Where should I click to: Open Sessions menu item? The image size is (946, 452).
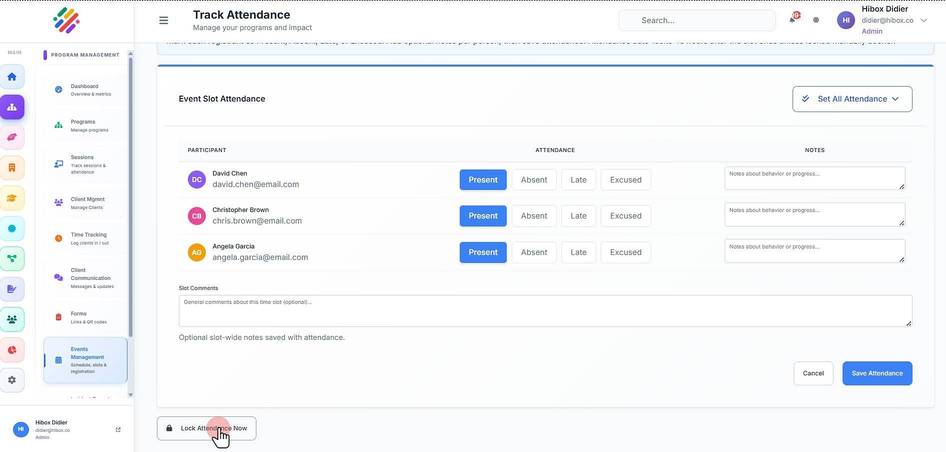[85, 164]
